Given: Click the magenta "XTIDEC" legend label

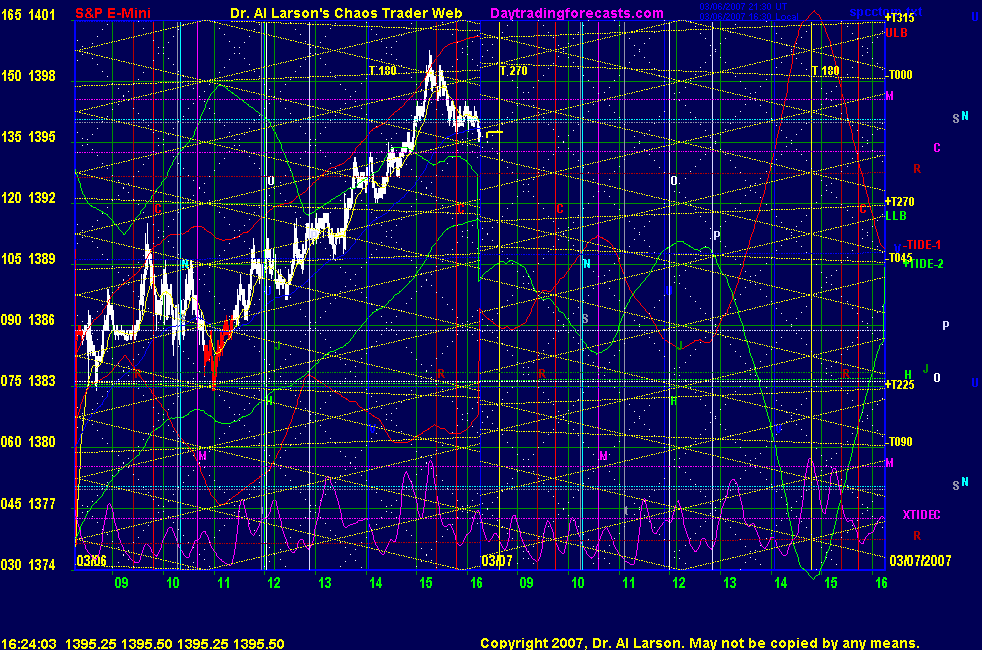Looking at the screenshot, I should pyautogui.click(x=921, y=515).
